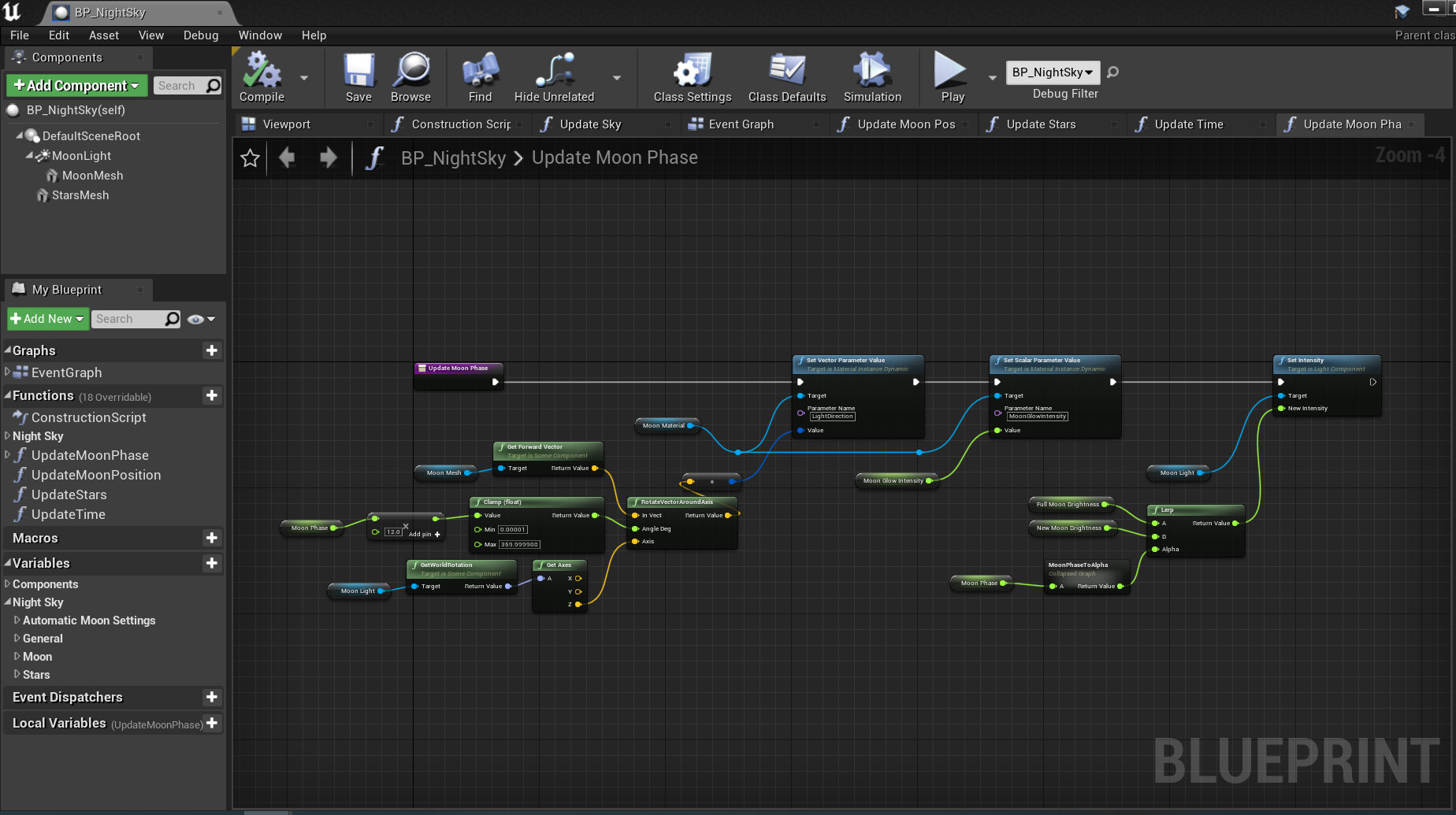The height and width of the screenshot is (815, 1456).
Task: Open the Find in Blueprint search
Action: pos(479,76)
